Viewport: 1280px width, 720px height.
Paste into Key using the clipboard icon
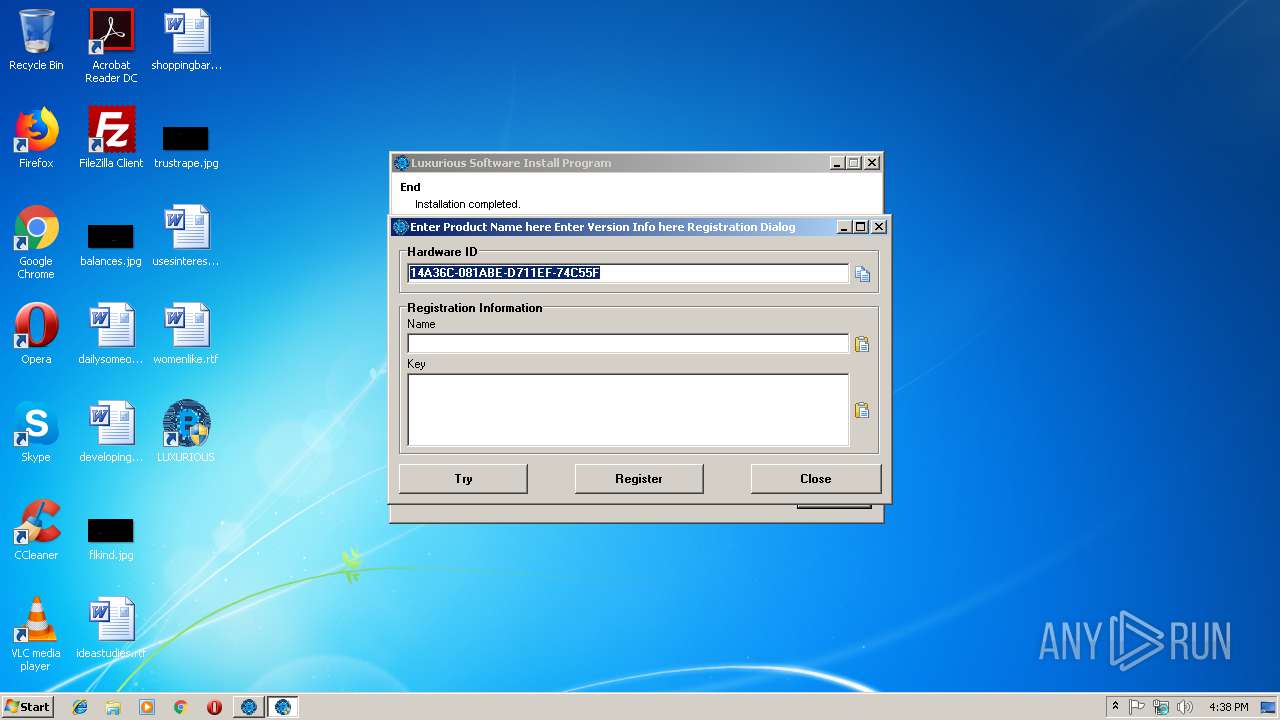click(861, 411)
